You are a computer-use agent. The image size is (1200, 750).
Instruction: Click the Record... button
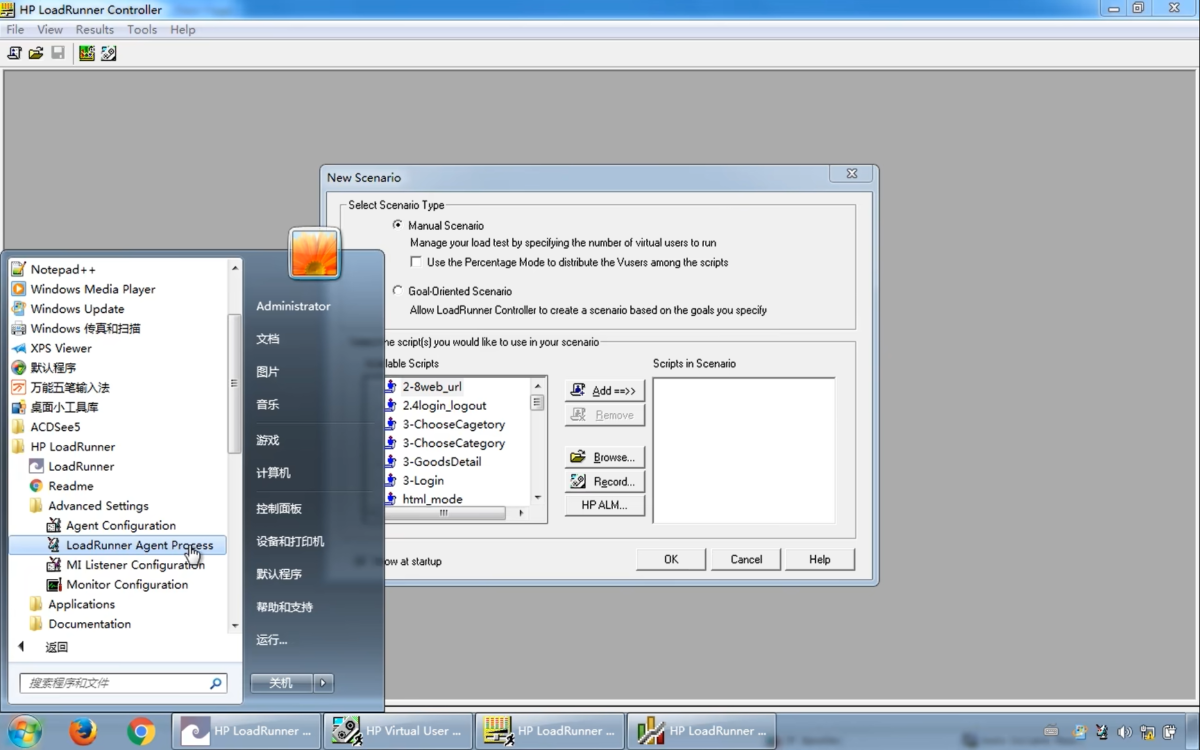[605, 481]
